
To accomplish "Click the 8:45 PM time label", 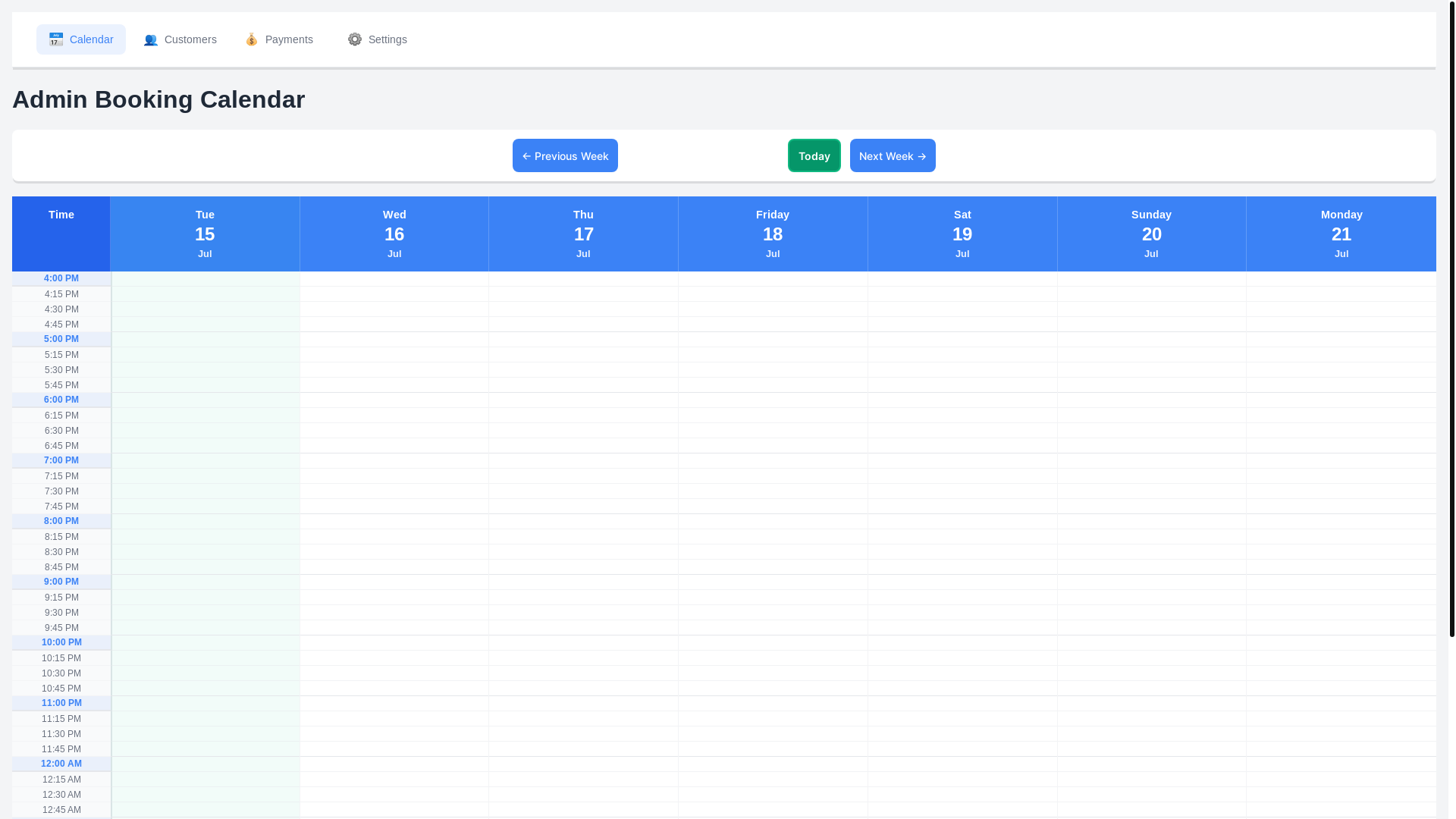I will coord(61,567).
